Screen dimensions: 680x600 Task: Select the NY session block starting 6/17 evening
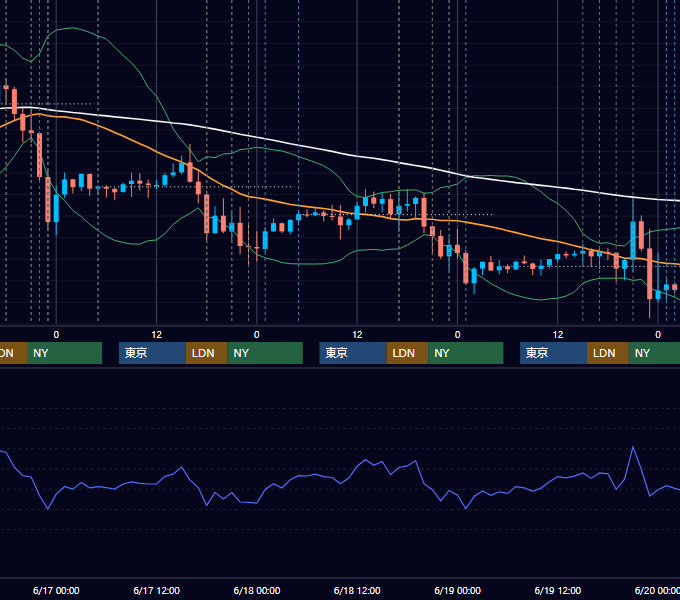pyautogui.click(x=265, y=353)
